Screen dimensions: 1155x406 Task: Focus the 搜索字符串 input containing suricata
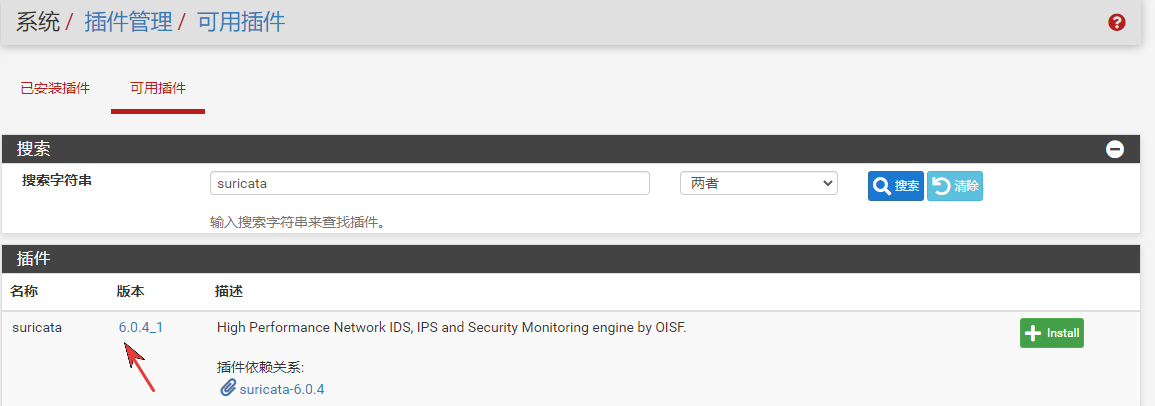pos(430,184)
